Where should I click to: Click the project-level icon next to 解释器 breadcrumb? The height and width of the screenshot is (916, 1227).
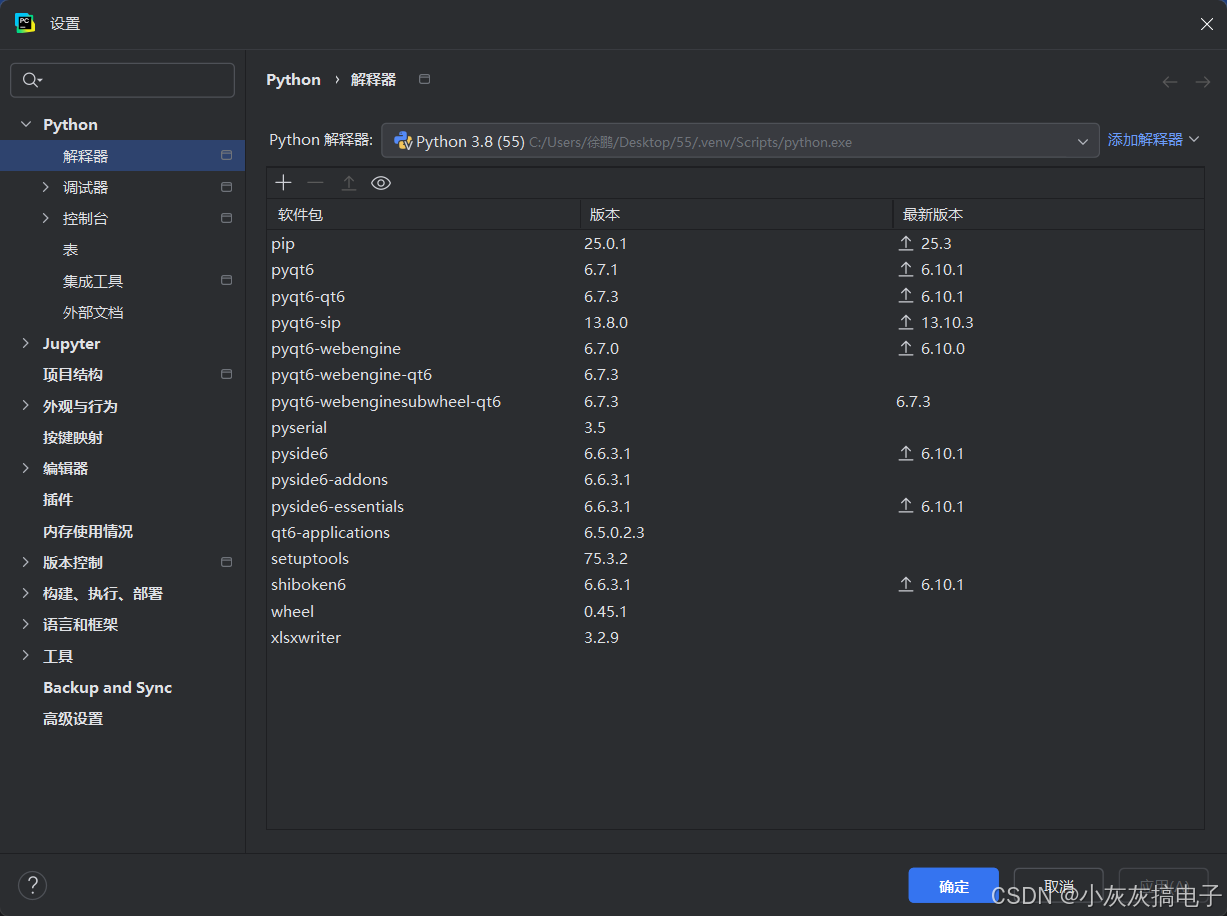coord(424,79)
